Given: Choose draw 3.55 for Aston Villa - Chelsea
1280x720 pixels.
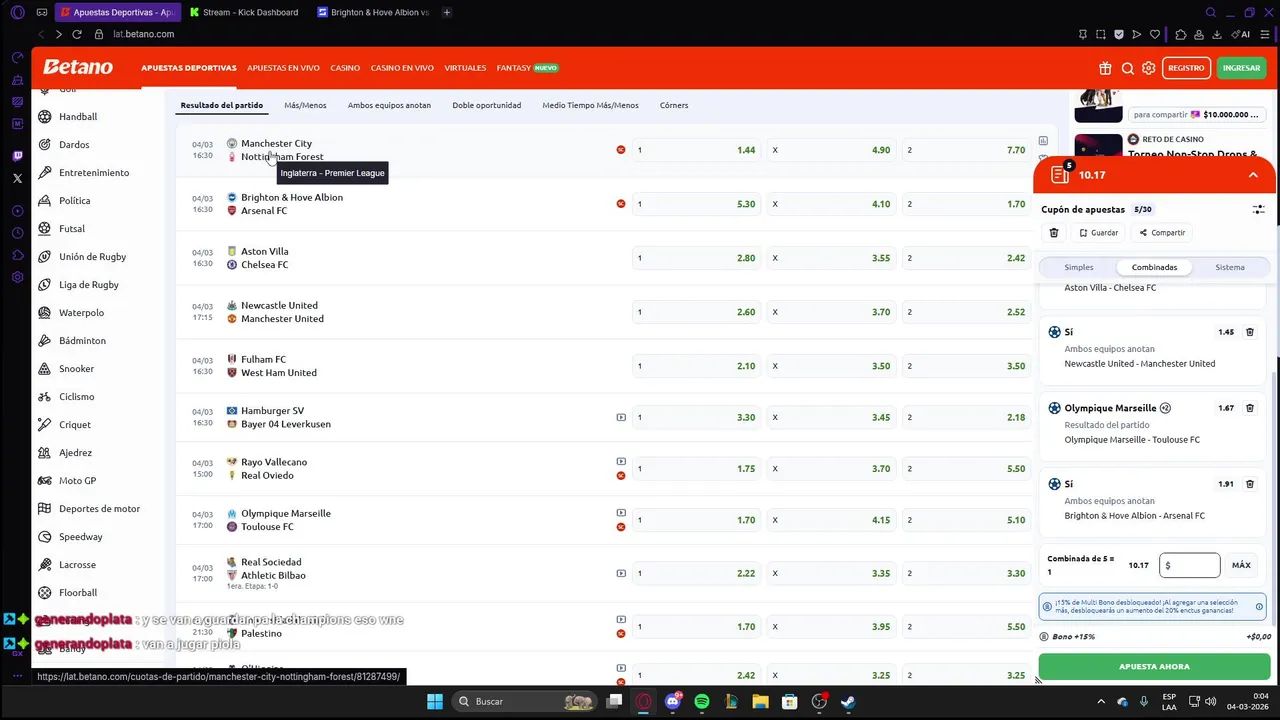Looking at the screenshot, I should [831, 258].
